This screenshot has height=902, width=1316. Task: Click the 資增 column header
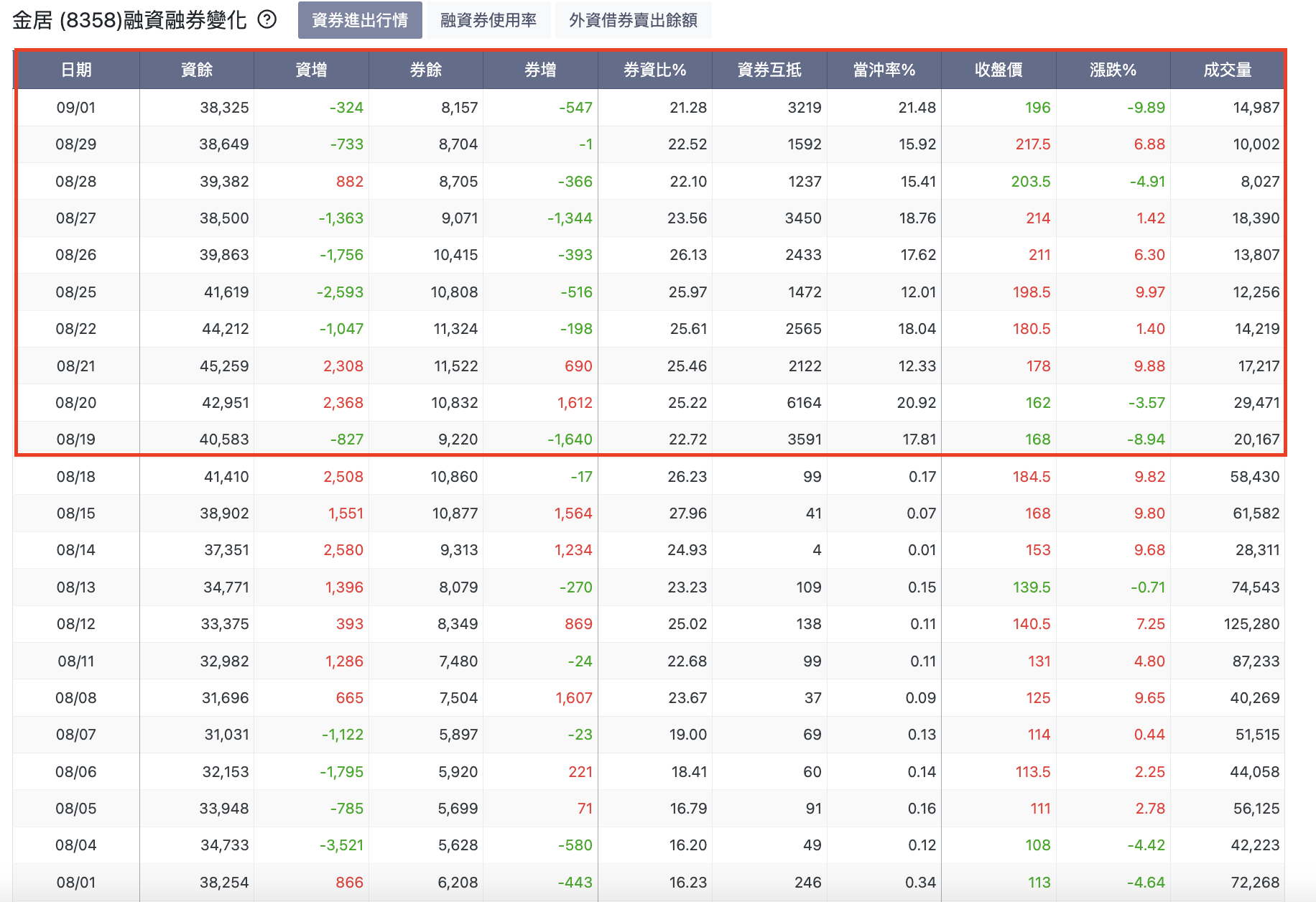311,70
